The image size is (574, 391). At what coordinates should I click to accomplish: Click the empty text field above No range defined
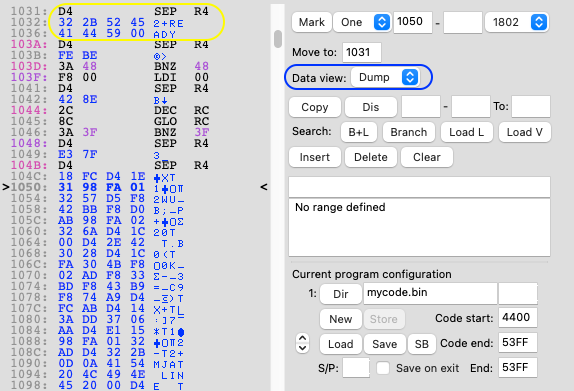click(x=419, y=187)
